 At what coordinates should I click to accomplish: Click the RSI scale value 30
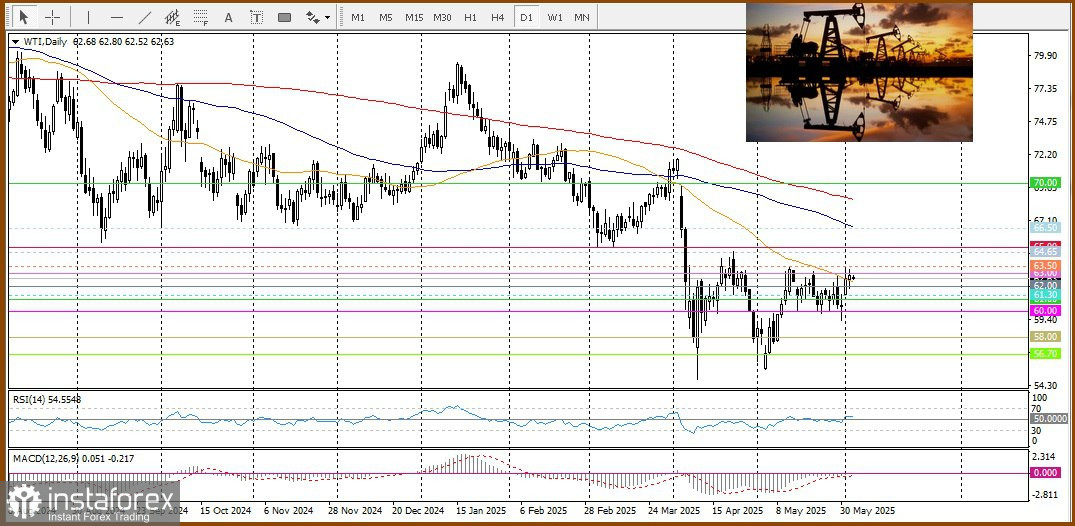pos(1037,430)
